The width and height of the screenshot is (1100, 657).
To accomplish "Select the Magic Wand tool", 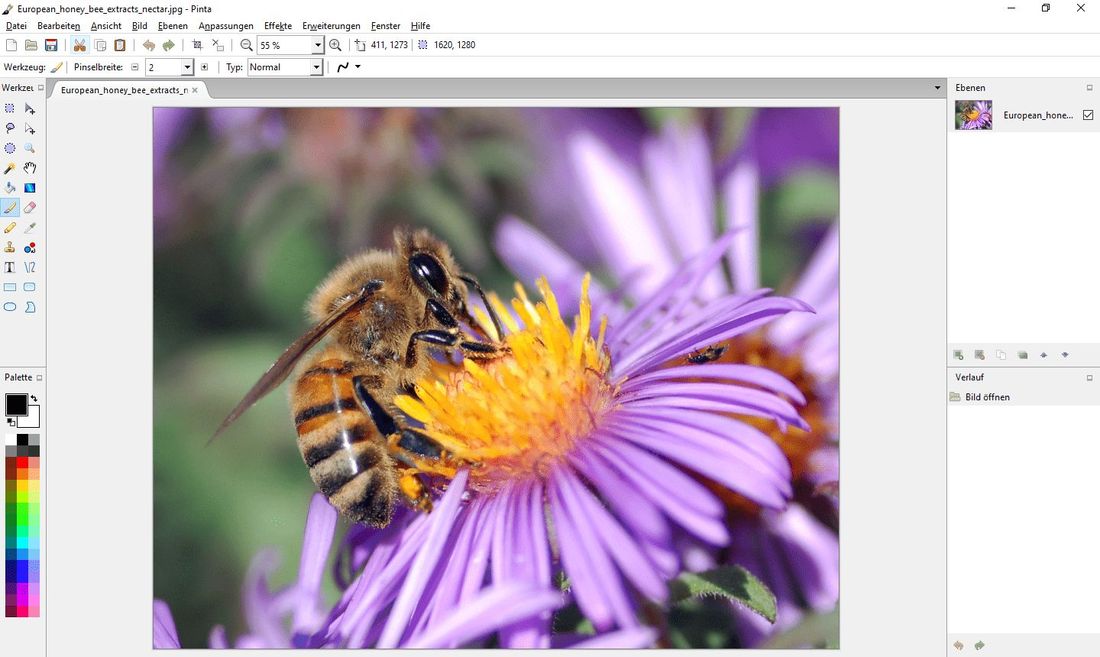I will tap(10, 168).
